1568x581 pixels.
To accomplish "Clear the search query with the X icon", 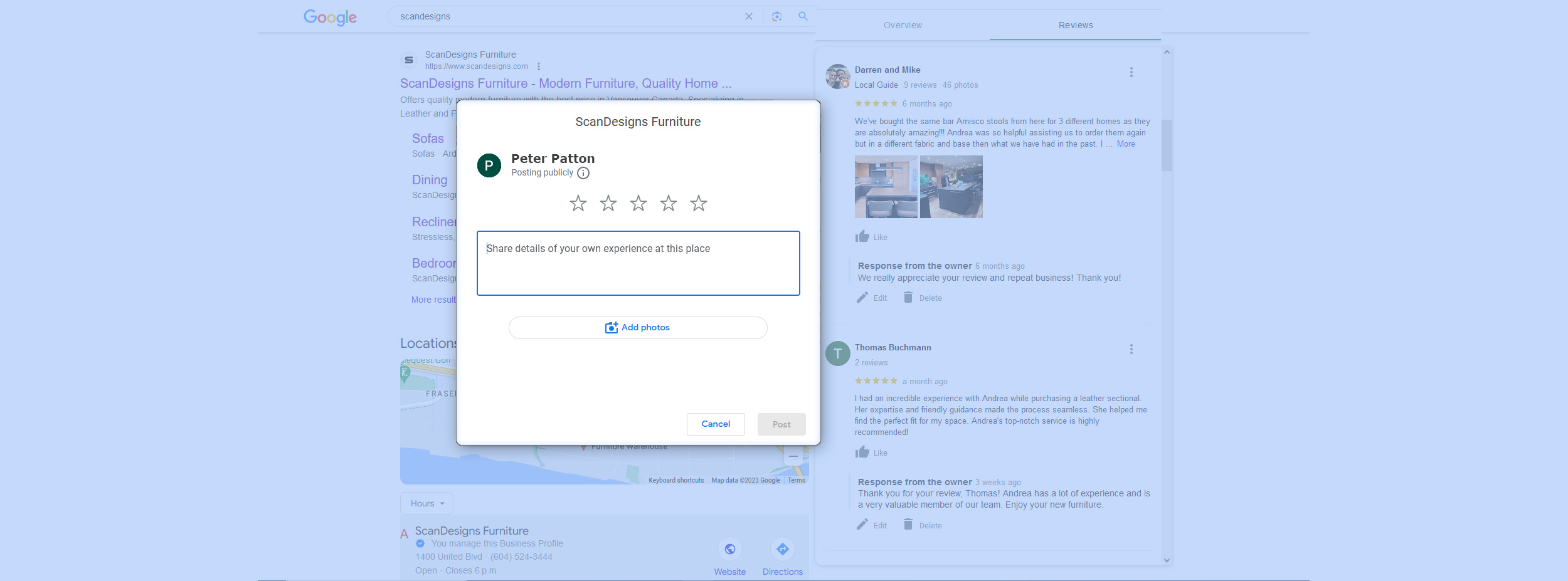I will click(x=749, y=16).
